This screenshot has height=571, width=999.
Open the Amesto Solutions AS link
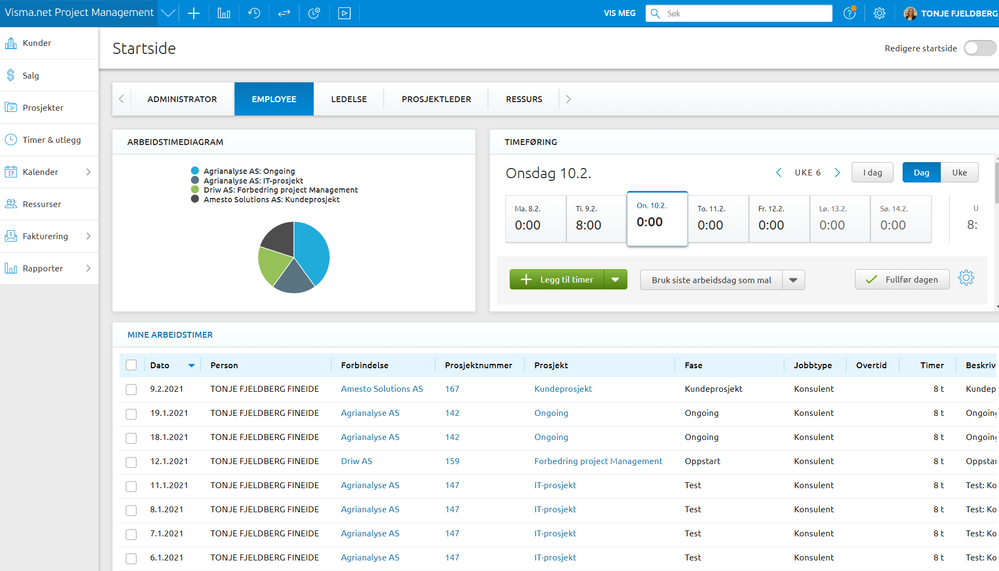382,389
